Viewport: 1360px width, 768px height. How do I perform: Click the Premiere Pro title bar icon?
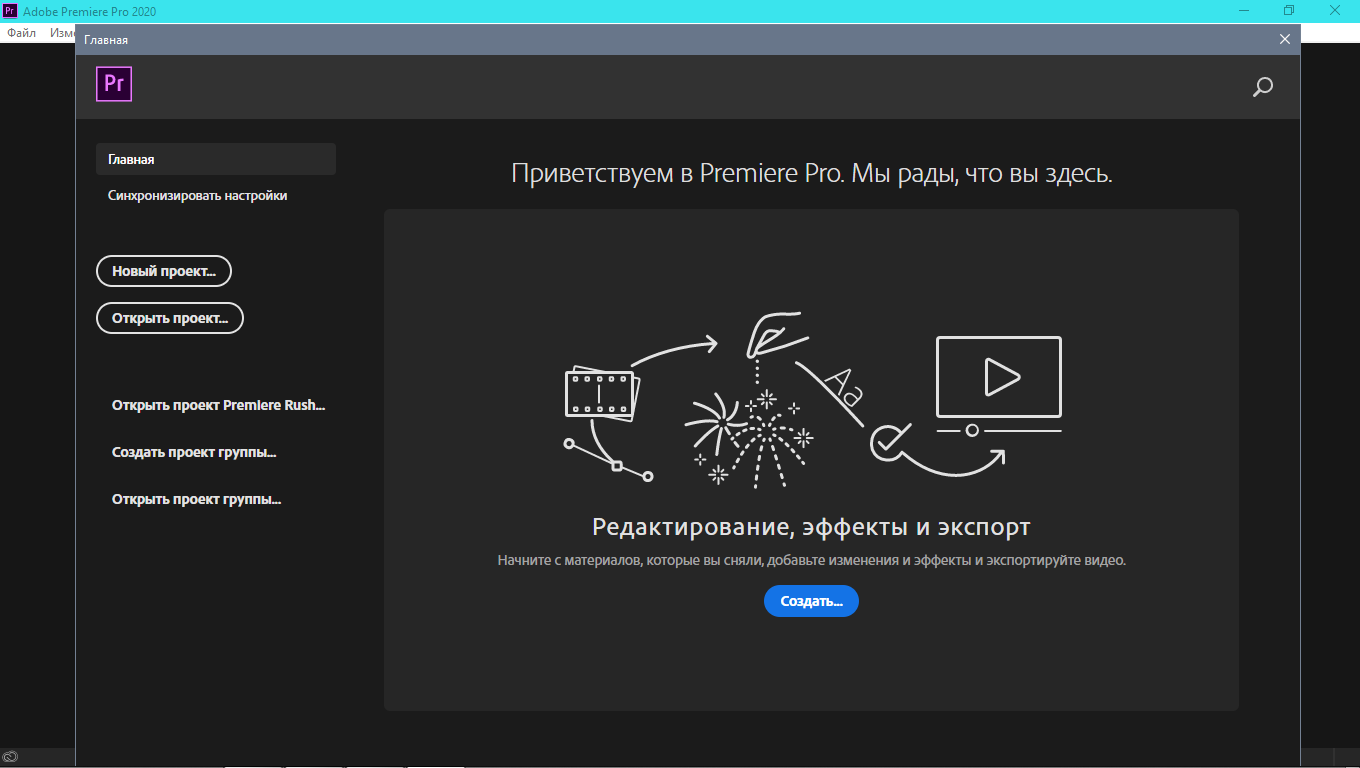pyautogui.click(x=10, y=11)
